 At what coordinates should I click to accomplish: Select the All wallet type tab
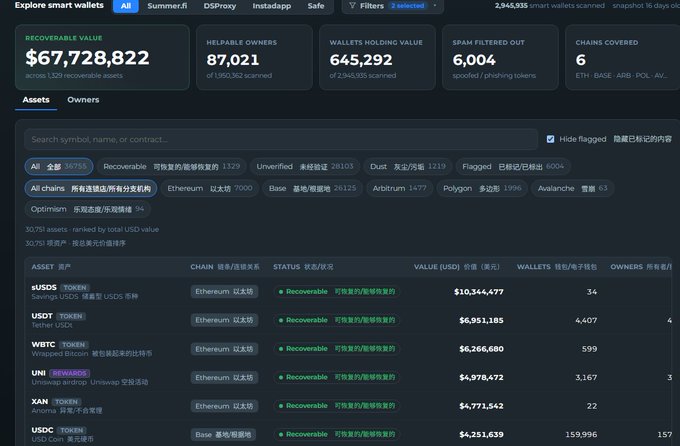pos(126,6)
